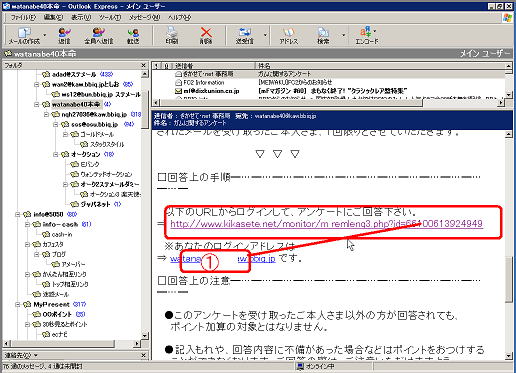
Task: Collapse the オークション tree node
Action: (x=56, y=155)
